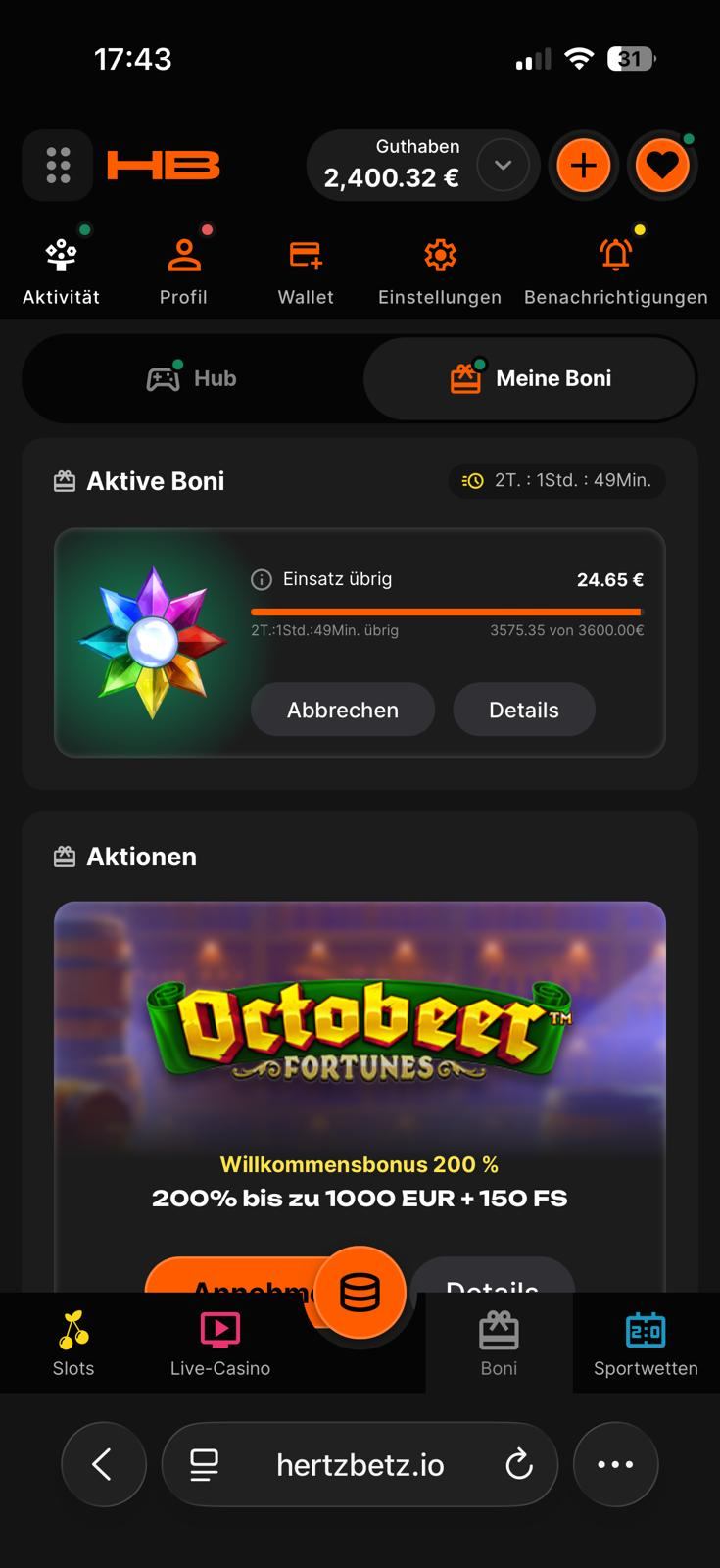The height and width of the screenshot is (1568, 720).
Task: Open Details of the active bonus
Action: (524, 710)
